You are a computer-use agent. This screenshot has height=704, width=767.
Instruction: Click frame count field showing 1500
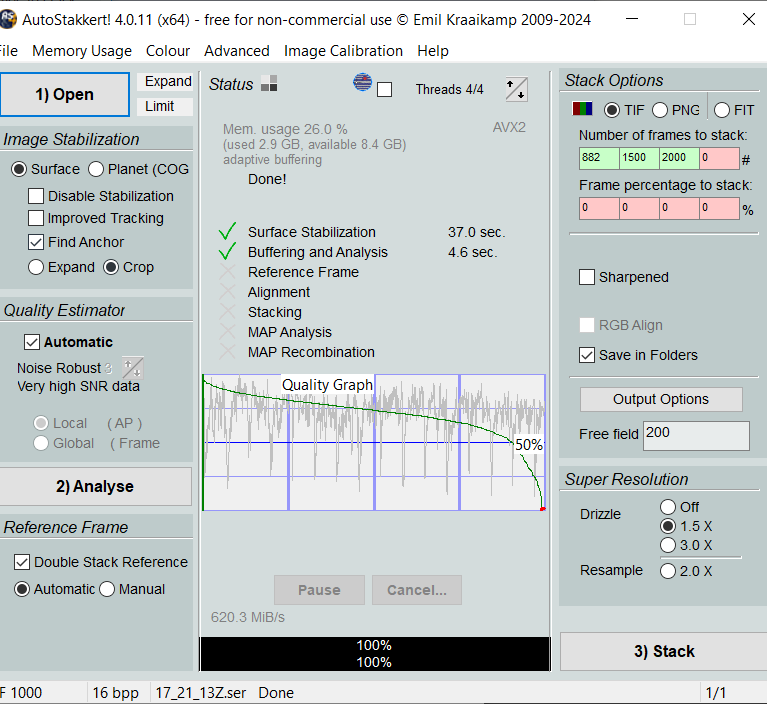[x=639, y=158]
